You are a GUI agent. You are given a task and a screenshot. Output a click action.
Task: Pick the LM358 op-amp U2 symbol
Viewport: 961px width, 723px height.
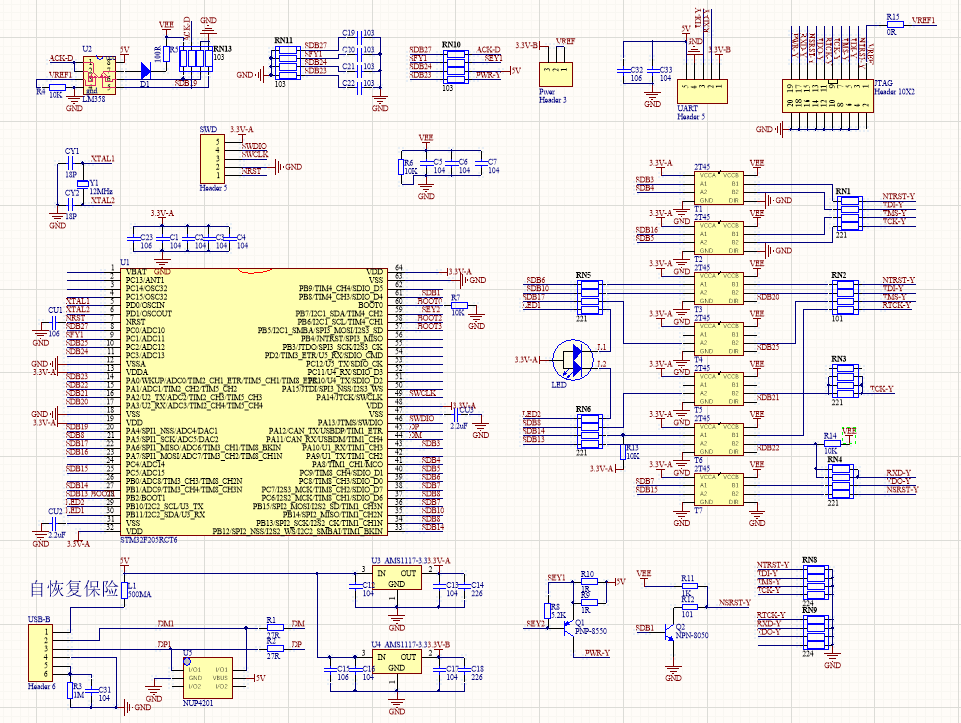[99, 75]
